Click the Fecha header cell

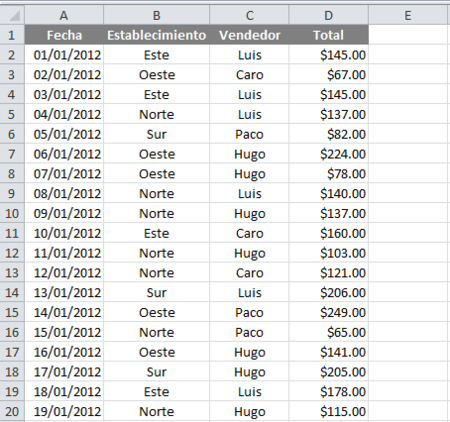[64, 35]
